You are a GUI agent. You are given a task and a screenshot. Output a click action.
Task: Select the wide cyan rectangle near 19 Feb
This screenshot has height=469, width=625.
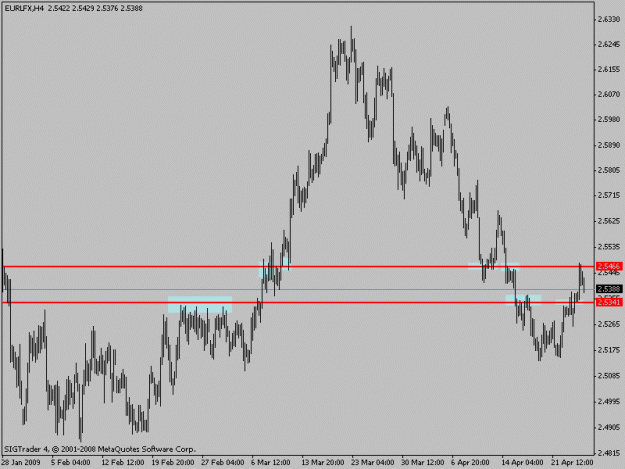[200, 304]
